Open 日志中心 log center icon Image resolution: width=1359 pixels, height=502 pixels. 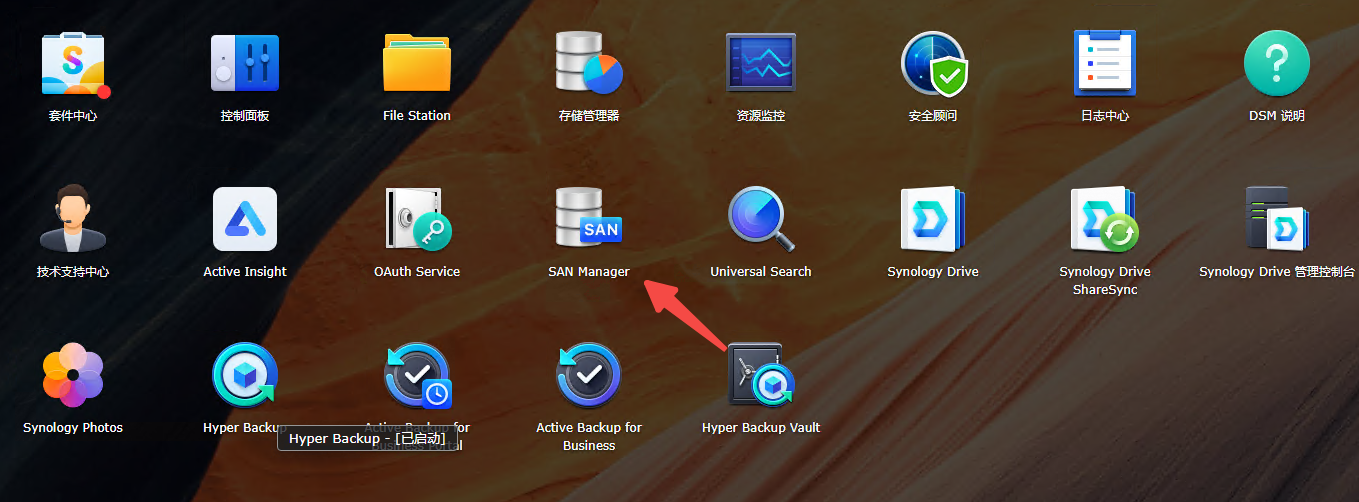coord(1105,63)
